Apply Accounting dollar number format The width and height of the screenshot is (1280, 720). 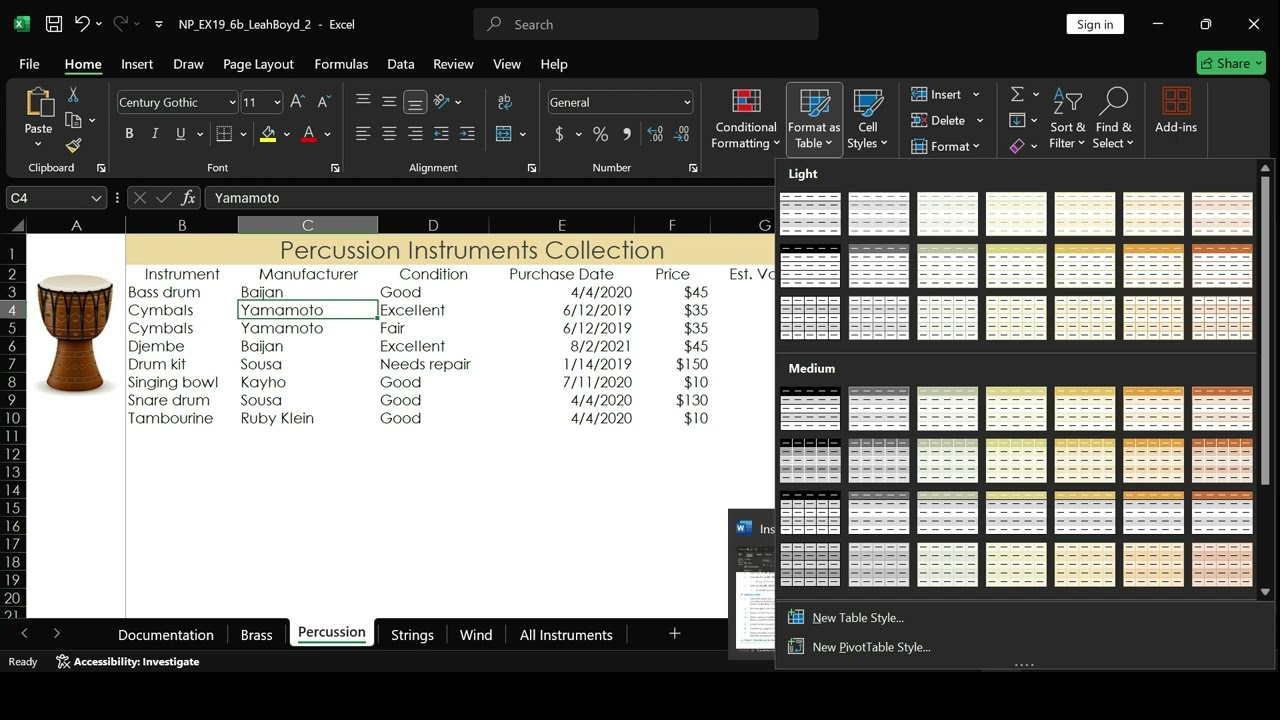tap(559, 134)
